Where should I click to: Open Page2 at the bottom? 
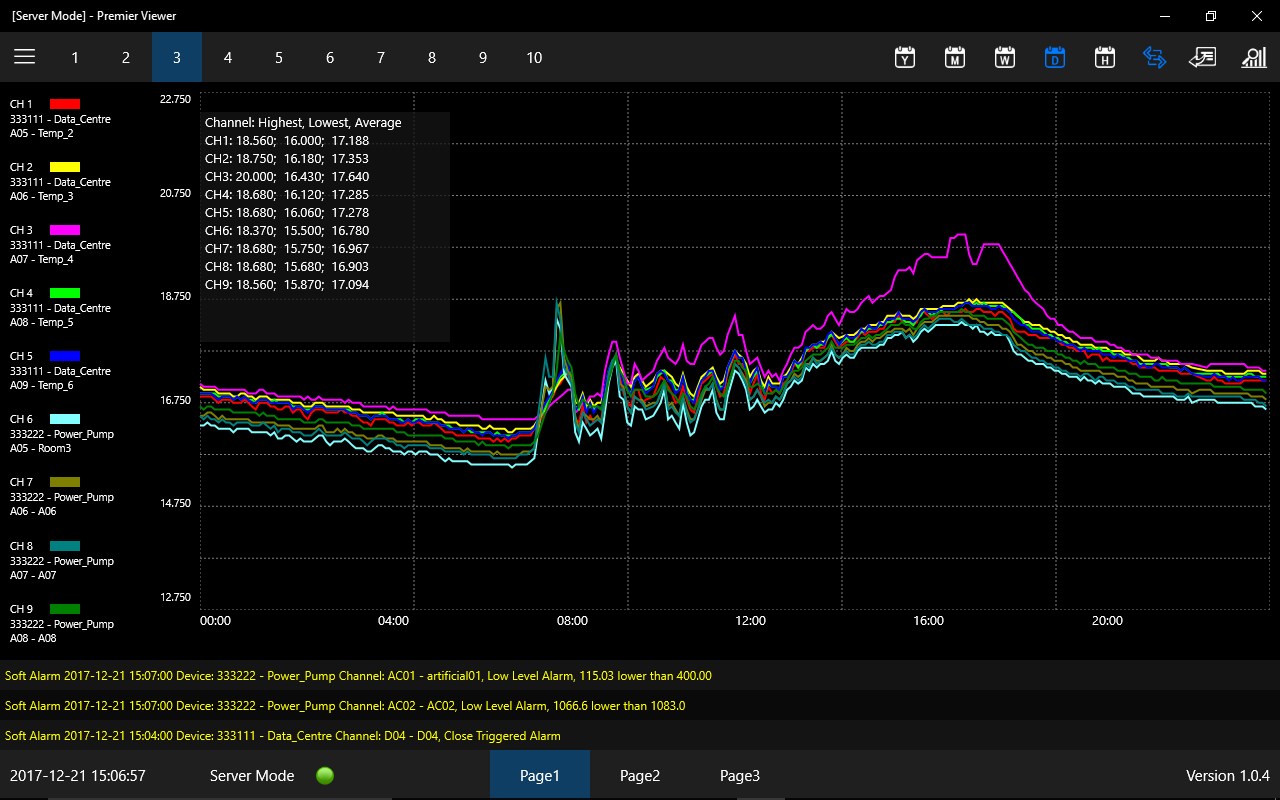[x=640, y=775]
